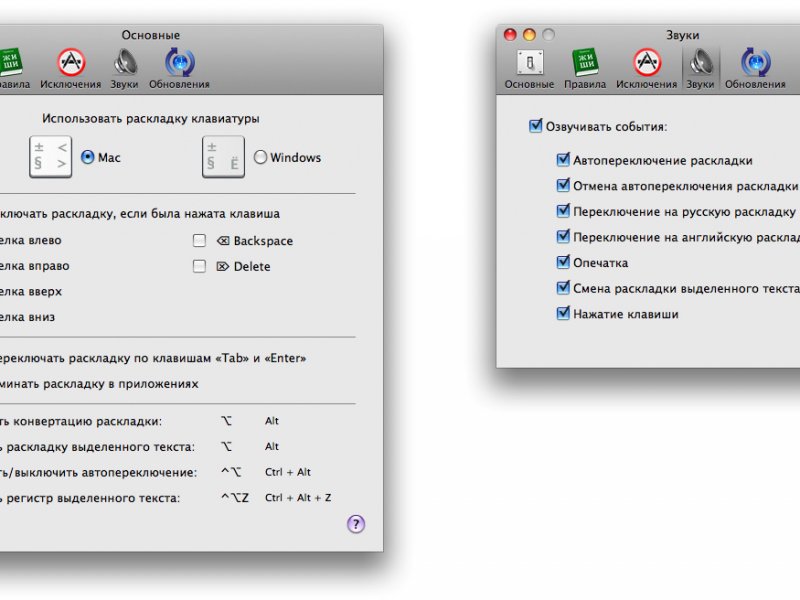This screenshot has width=800, height=600.
Task: Uncheck Нажатие клавиши checkbox
Action: click(563, 313)
